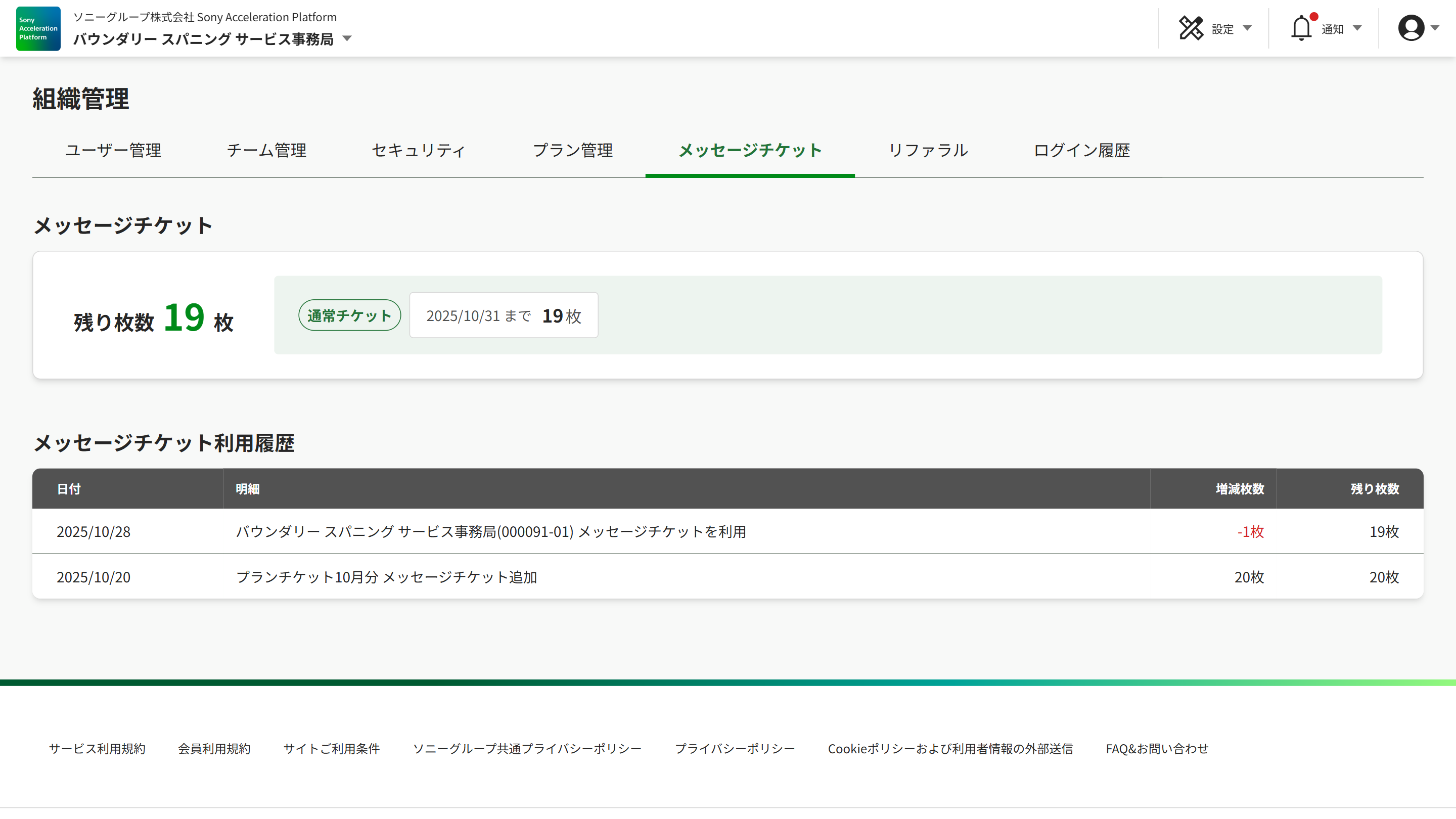This screenshot has width=1456, height=819.
Task: Open the ログイン履歴 tab
Action: (1081, 150)
